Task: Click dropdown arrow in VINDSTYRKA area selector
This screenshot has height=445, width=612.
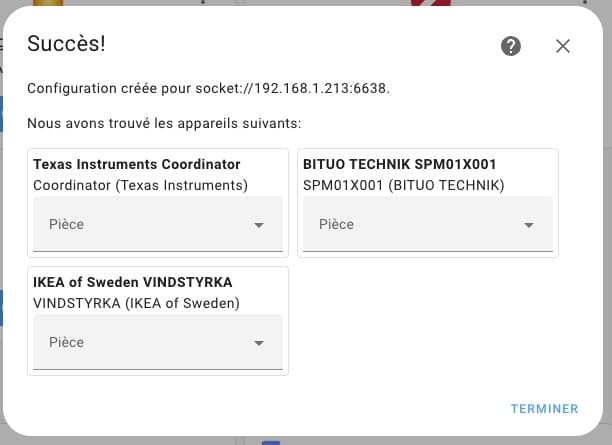Action: (259, 344)
